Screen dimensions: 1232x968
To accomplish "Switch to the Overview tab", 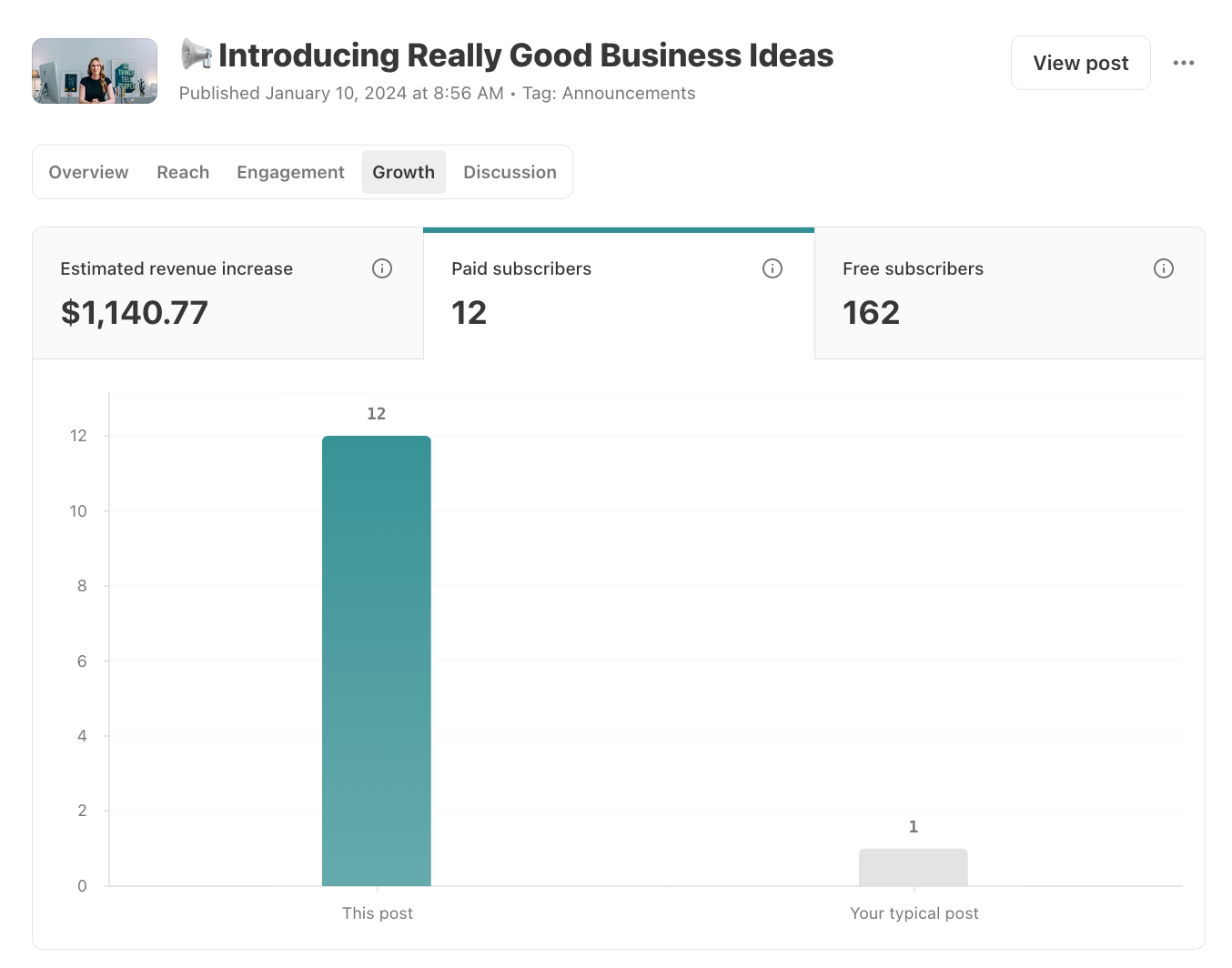I will (x=88, y=172).
